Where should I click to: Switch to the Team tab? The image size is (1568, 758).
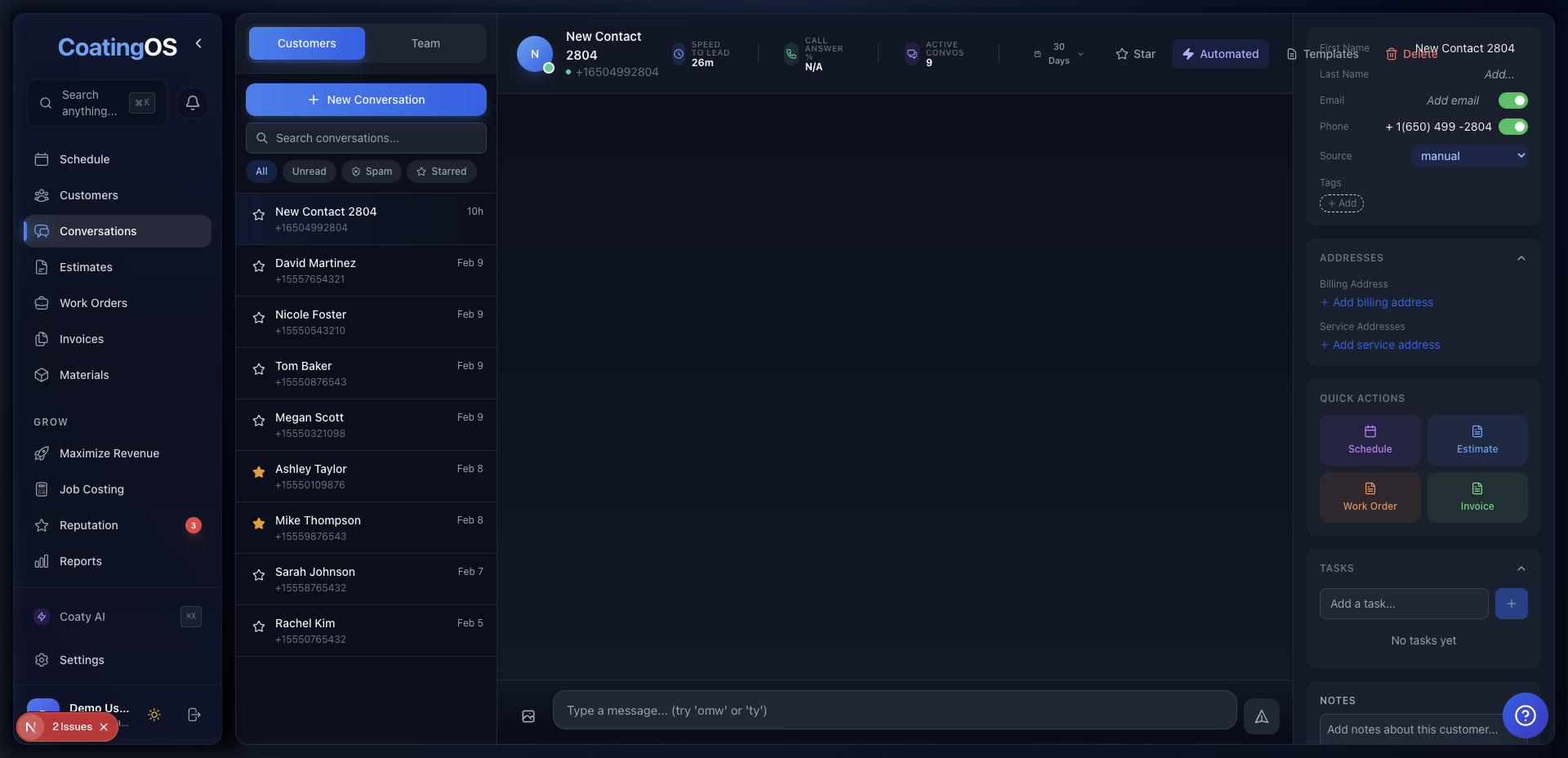click(x=425, y=43)
